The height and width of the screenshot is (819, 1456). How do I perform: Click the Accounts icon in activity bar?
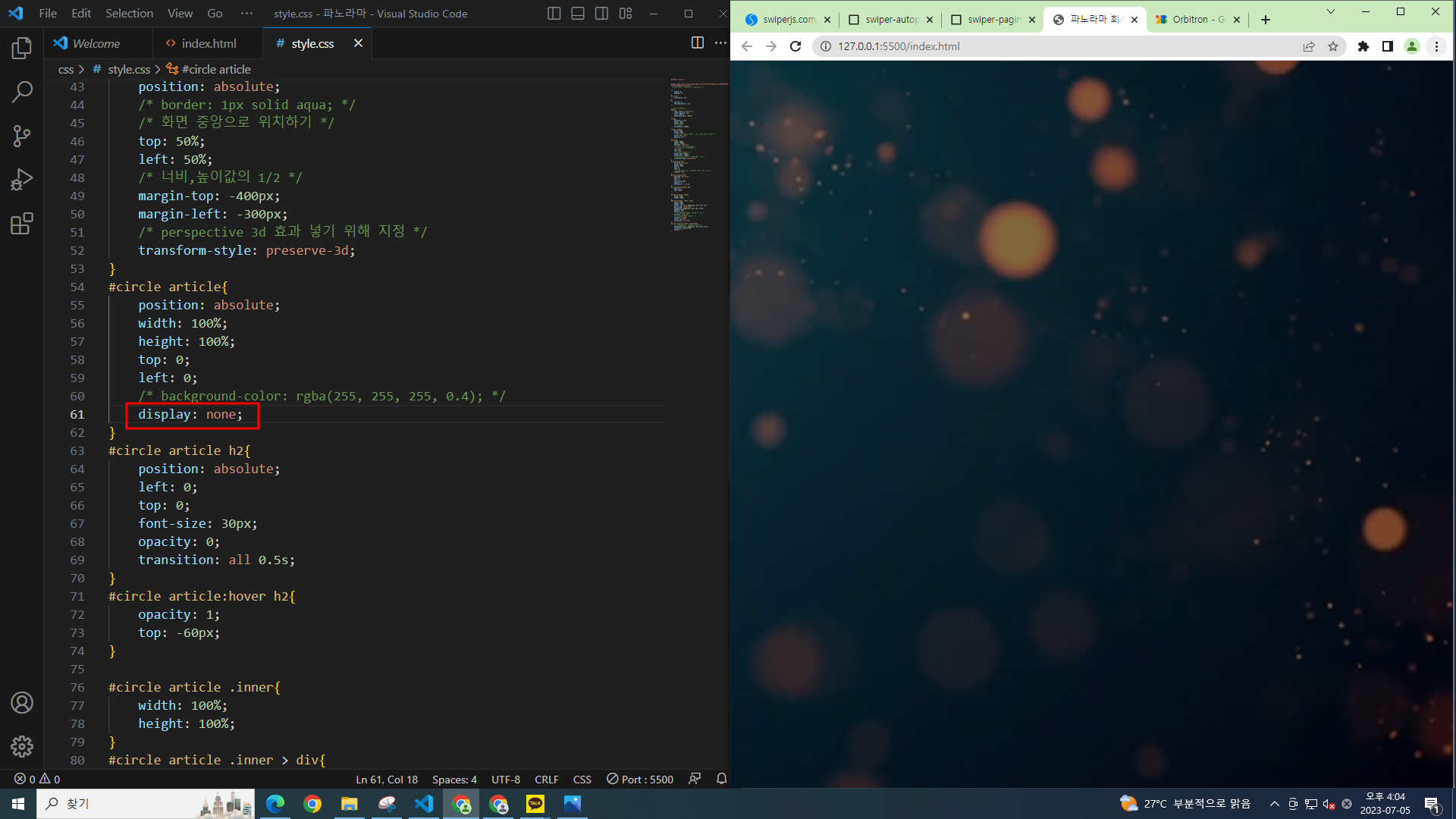22,703
